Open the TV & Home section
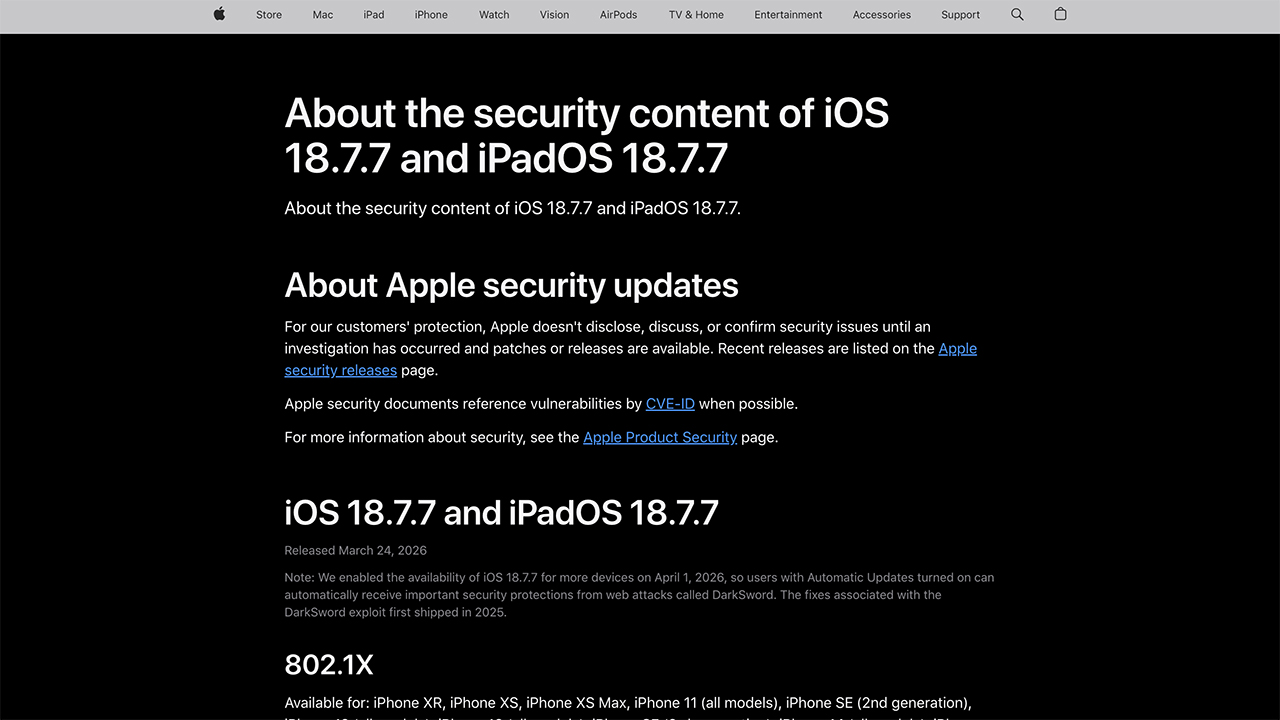Viewport: 1280px width, 720px height. pos(695,15)
